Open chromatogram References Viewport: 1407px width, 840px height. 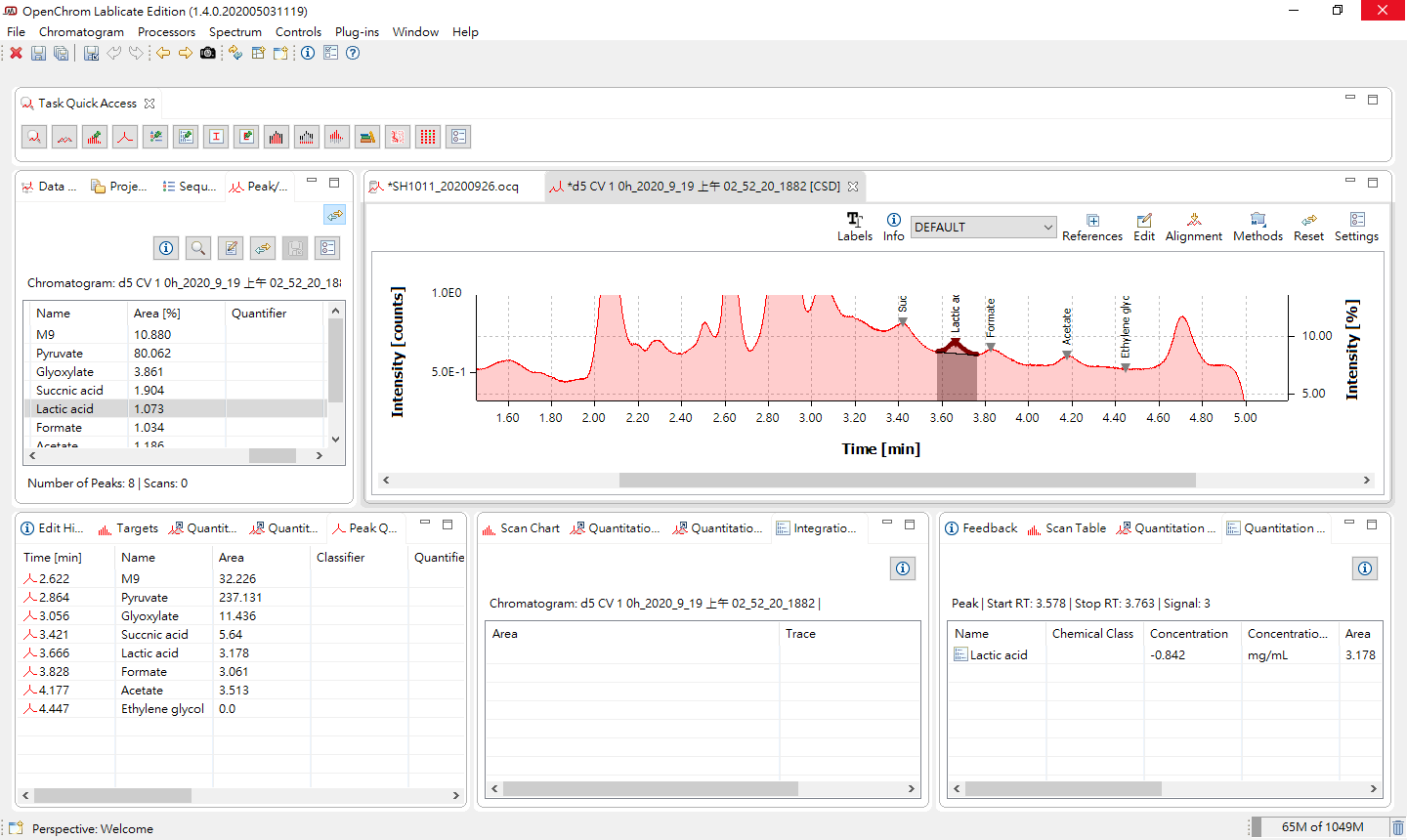(x=1092, y=227)
